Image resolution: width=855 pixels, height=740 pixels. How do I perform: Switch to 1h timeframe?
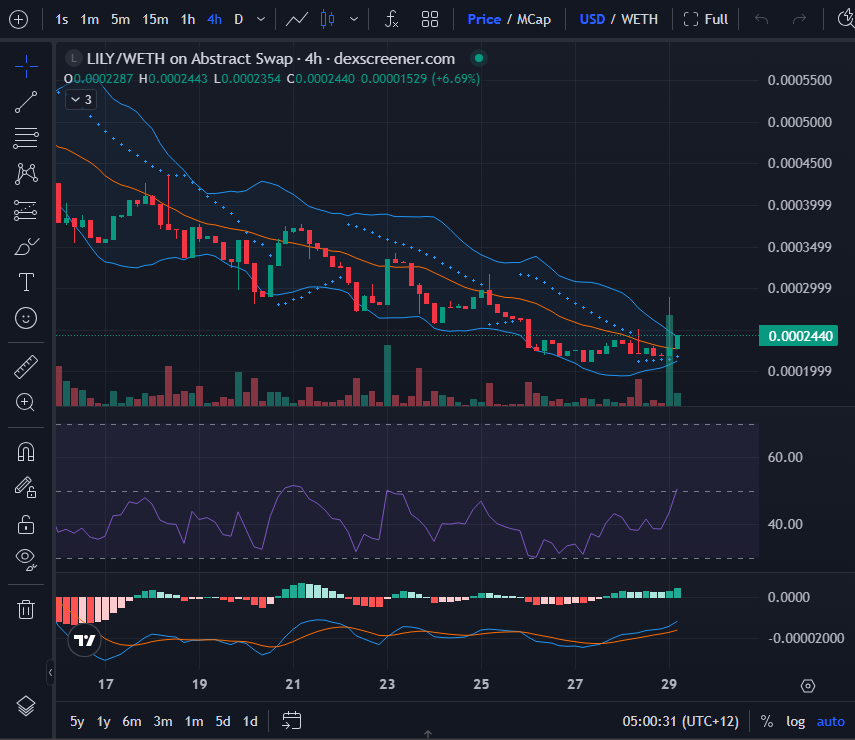[188, 20]
